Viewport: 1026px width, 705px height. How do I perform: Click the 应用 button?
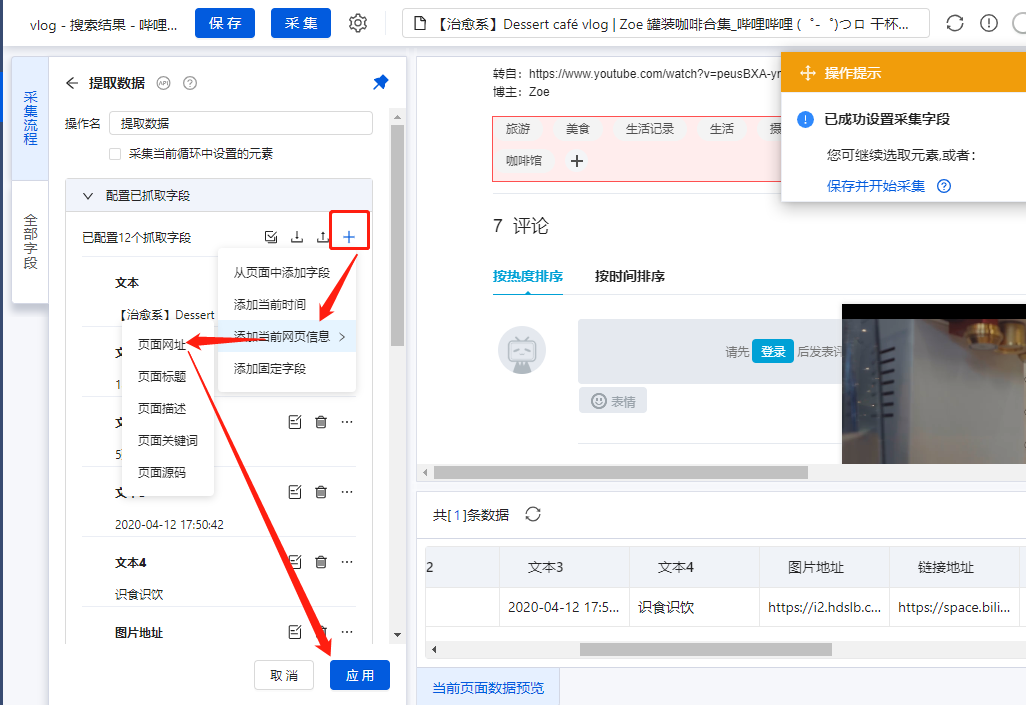point(359,675)
